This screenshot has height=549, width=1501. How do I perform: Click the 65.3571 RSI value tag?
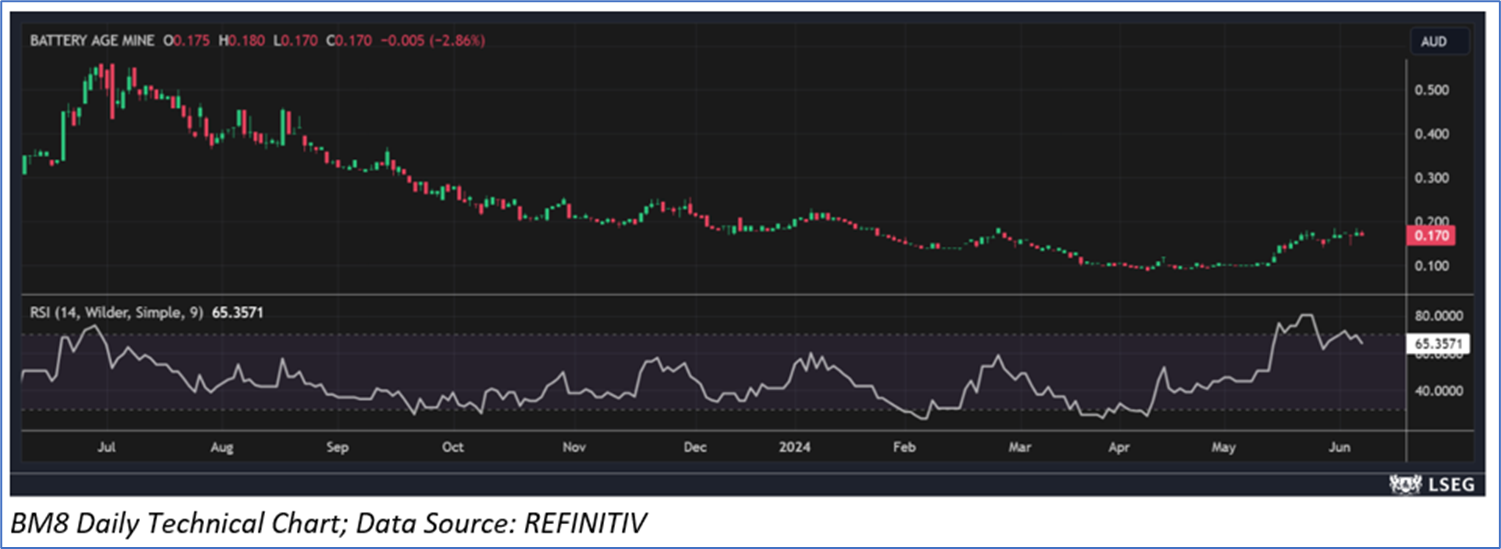pos(1440,344)
